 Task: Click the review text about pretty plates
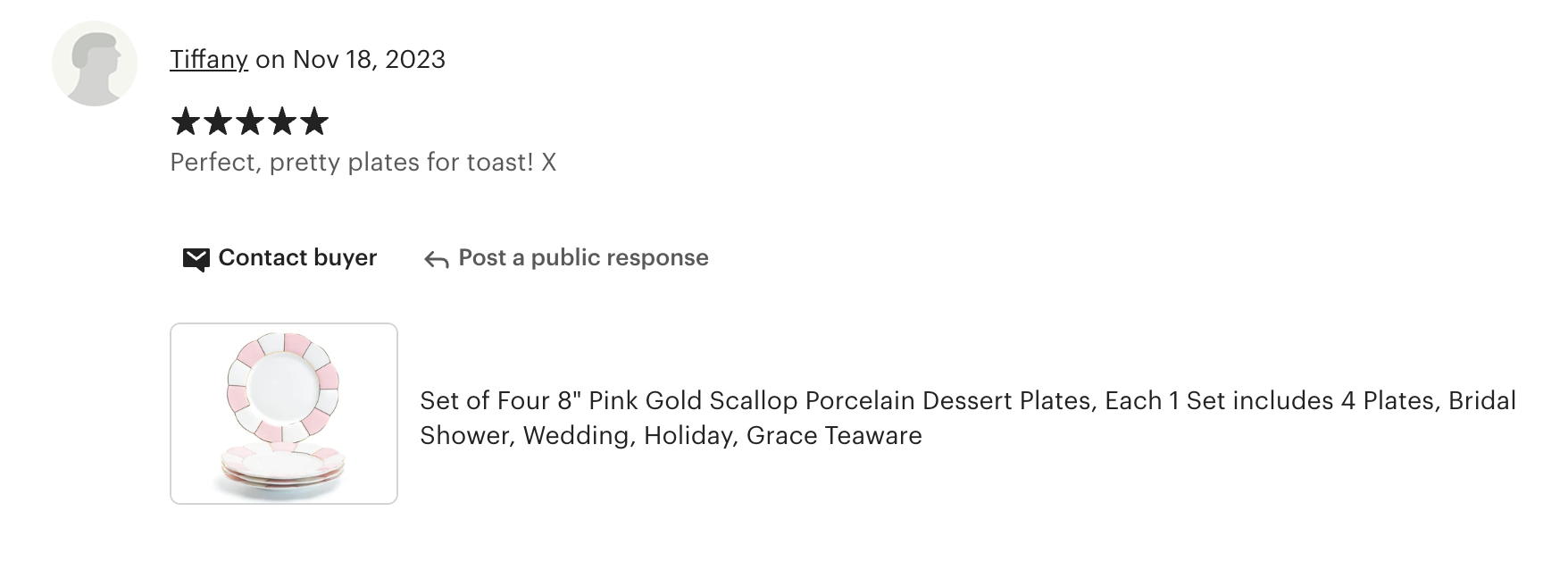[x=352, y=163]
